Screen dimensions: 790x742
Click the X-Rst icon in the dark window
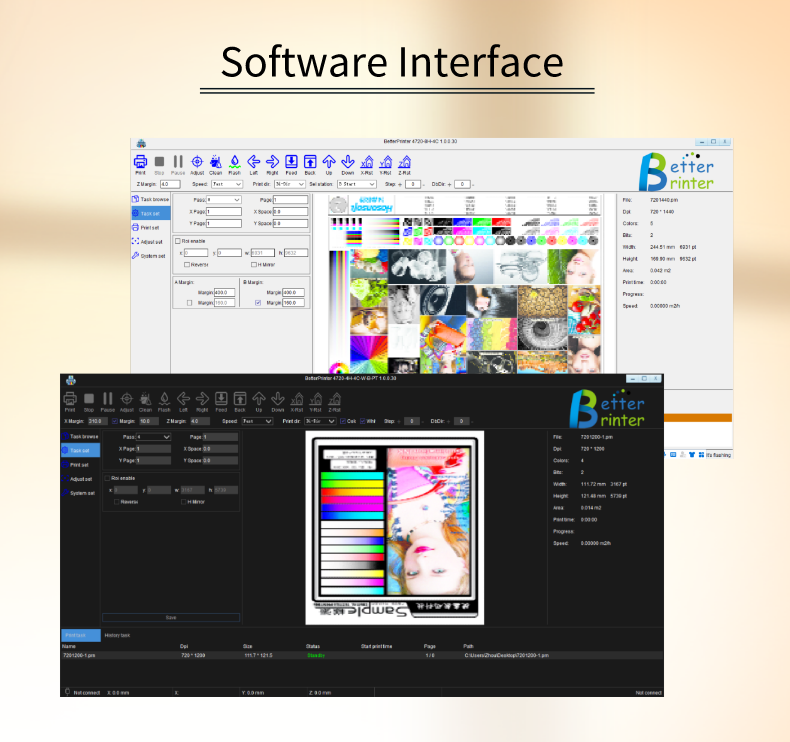pyautogui.click(x=298, y=399)
